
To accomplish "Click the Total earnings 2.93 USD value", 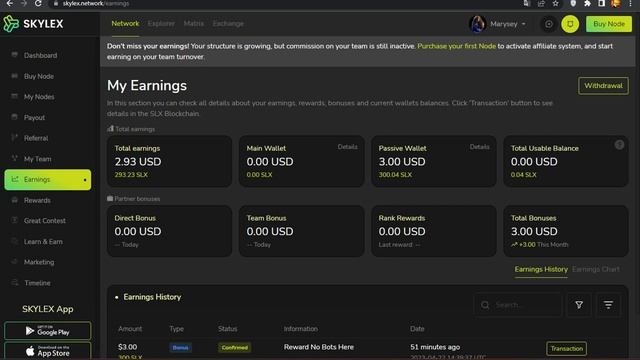I will [138, 162].
